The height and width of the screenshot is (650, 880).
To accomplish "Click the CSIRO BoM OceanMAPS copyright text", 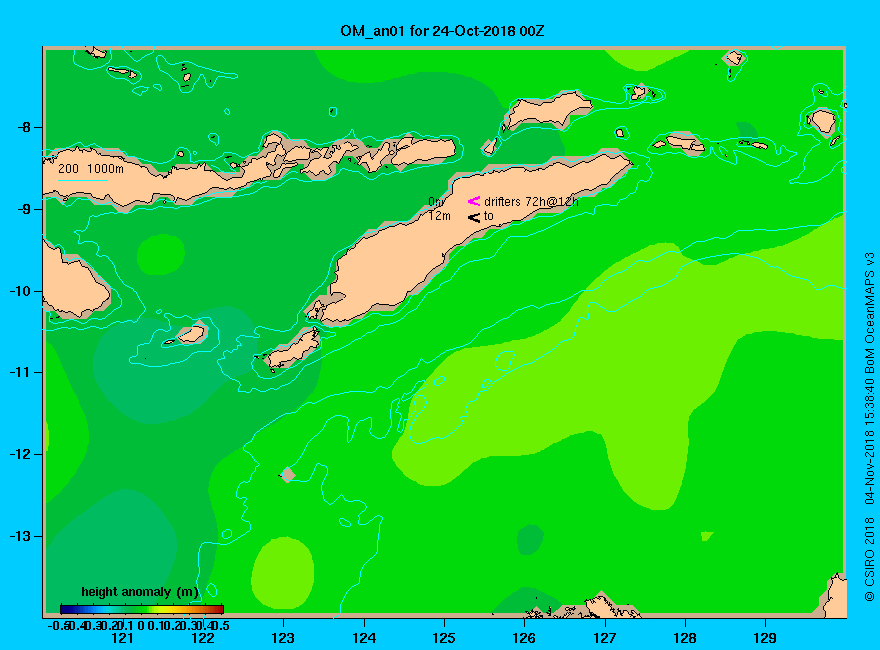I will click(869, 427).
